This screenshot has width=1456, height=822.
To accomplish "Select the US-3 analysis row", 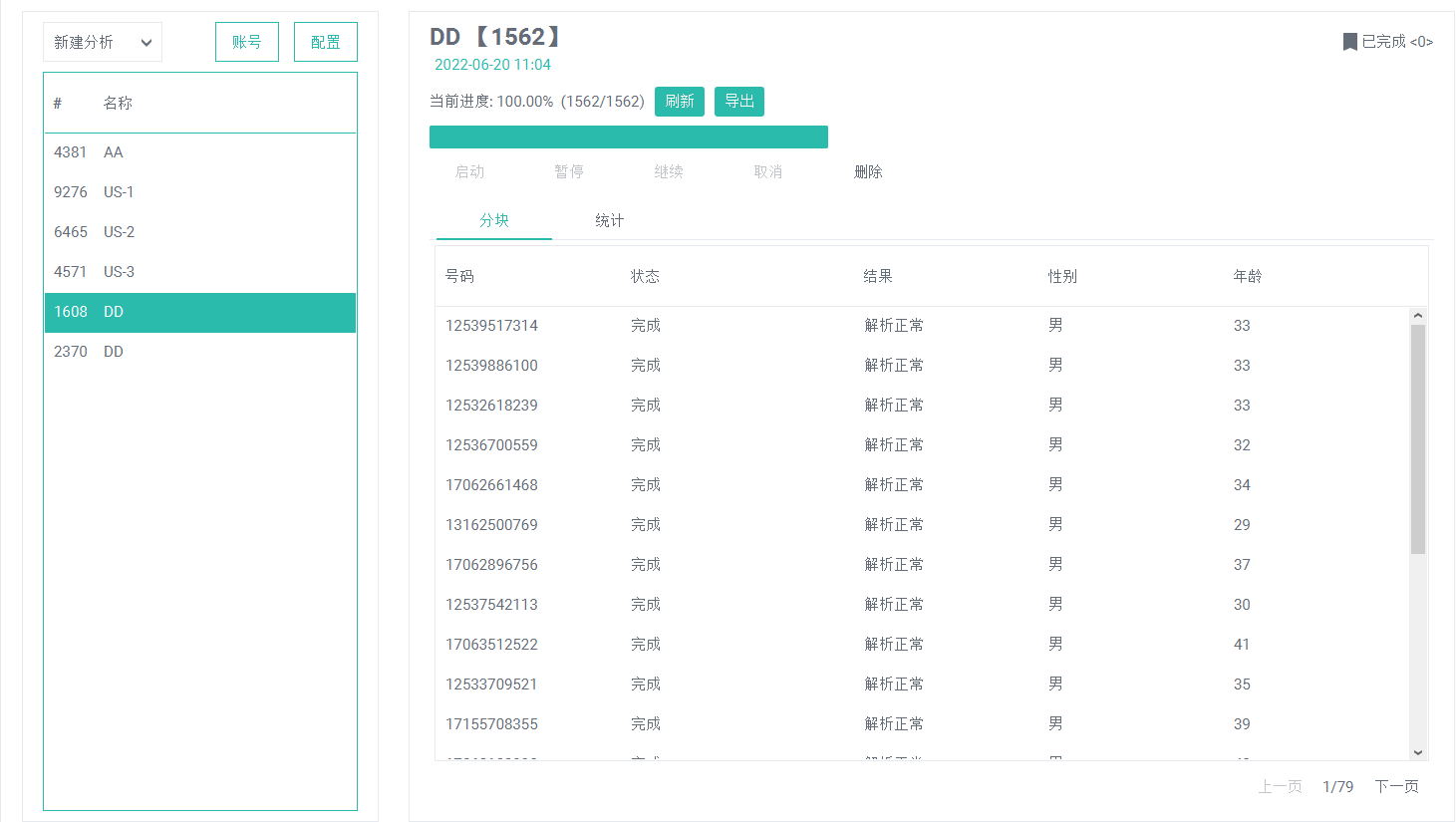I will pyautogui.click(x=200, y=272).
